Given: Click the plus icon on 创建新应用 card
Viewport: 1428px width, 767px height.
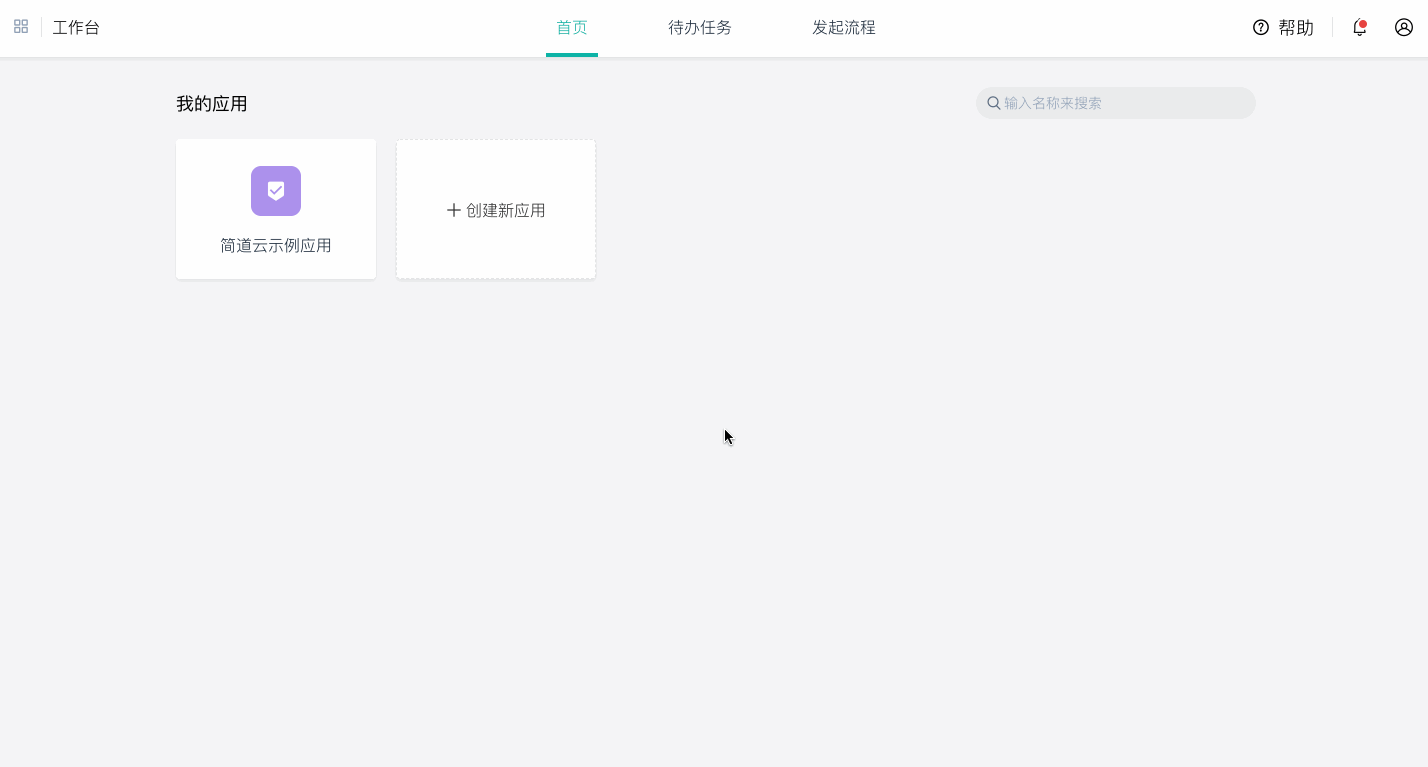Looking at the screenshot, I should tap(452, 210).
